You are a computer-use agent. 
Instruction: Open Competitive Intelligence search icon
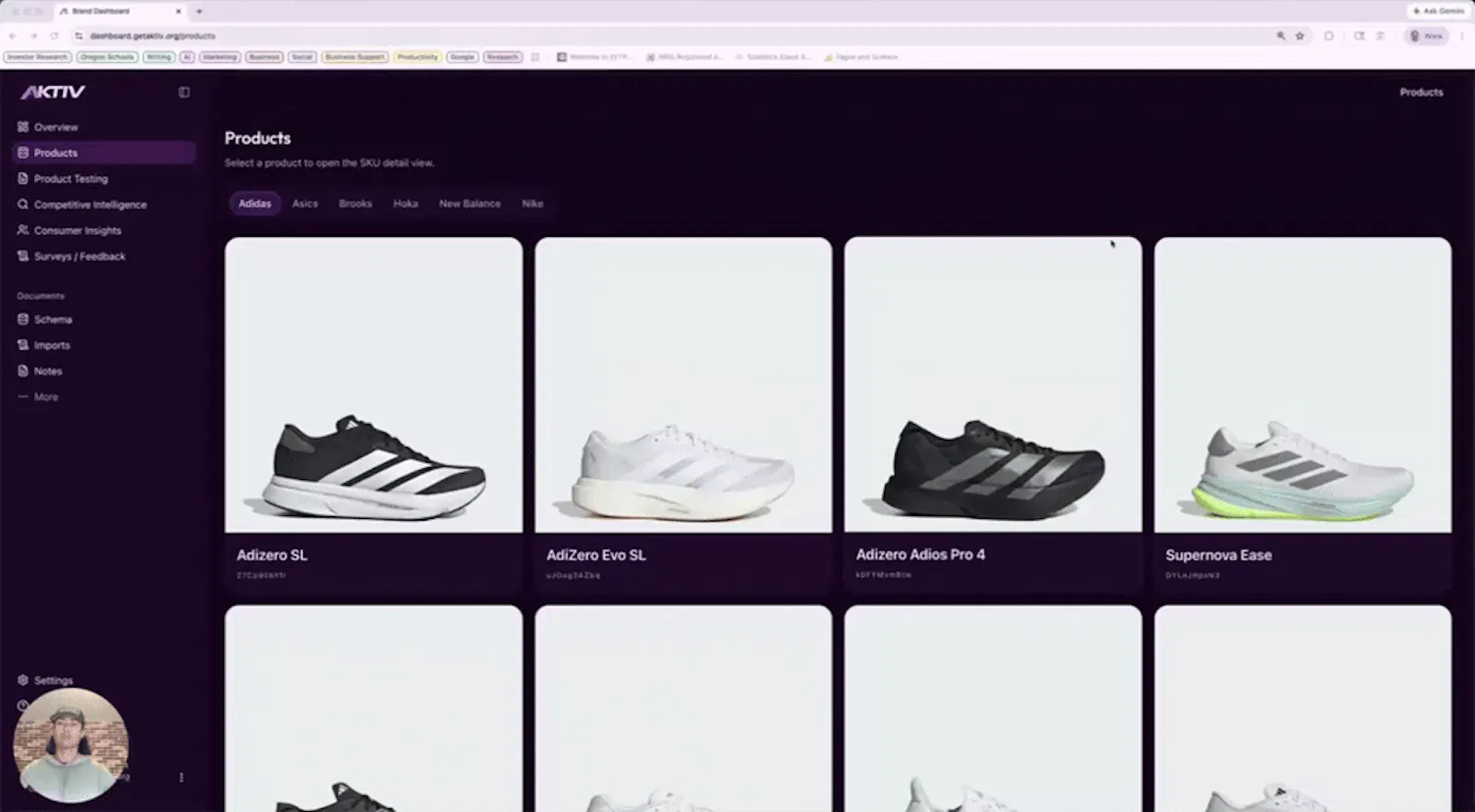pos(23,205)
